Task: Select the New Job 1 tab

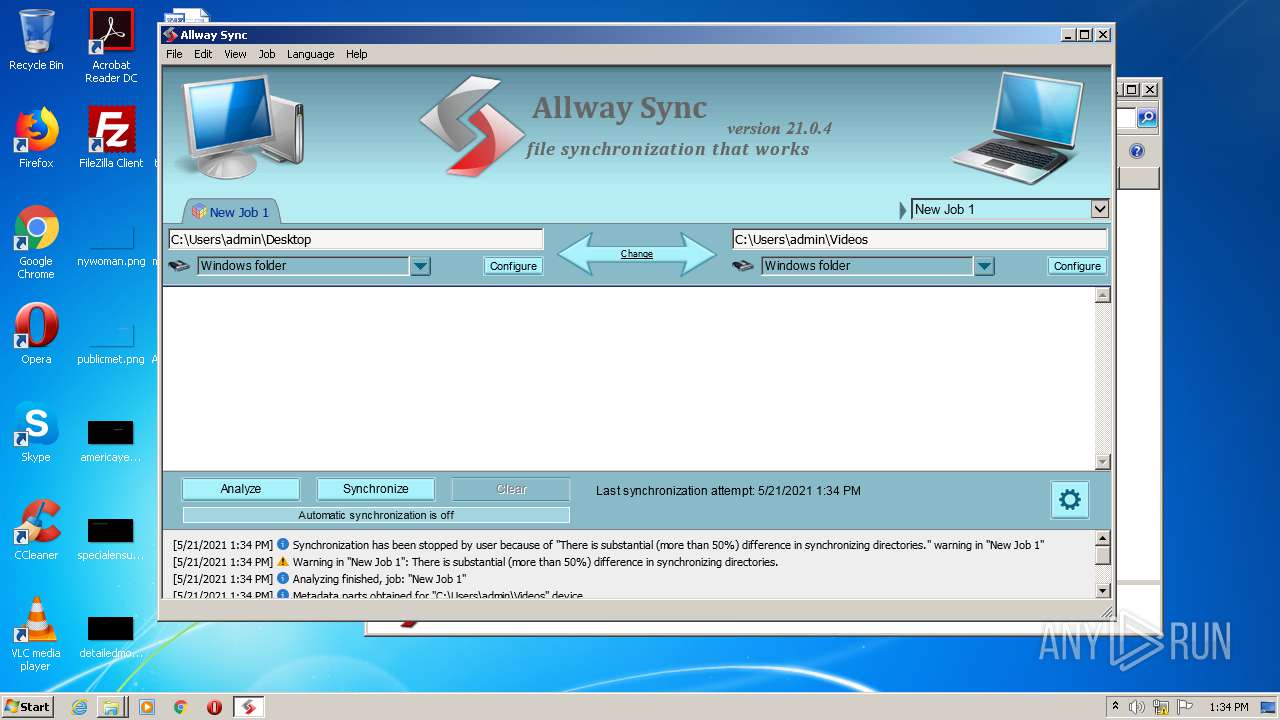Action: pos(231,212)
